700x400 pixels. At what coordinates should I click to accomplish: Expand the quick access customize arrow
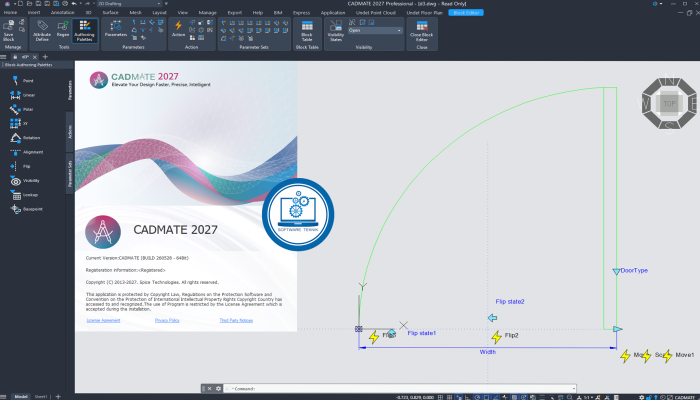click(166, 4)
